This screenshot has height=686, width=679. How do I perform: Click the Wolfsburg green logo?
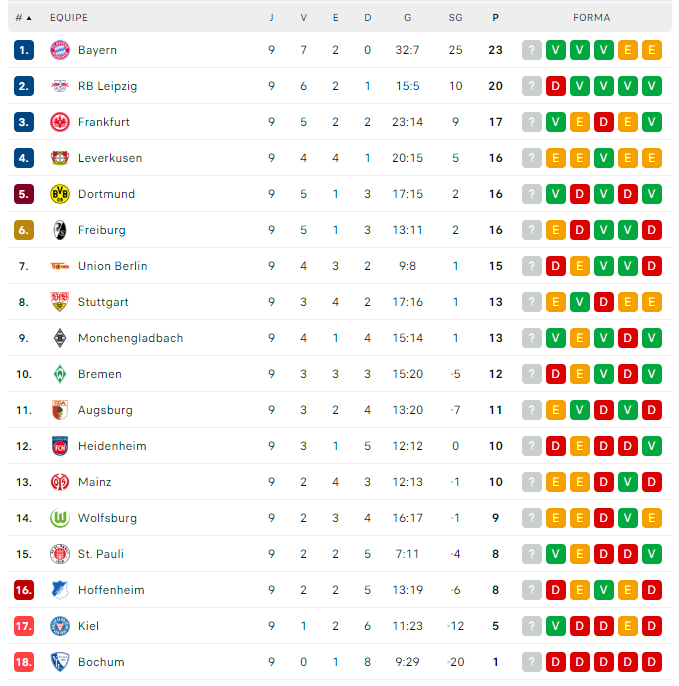pos(60,518)
